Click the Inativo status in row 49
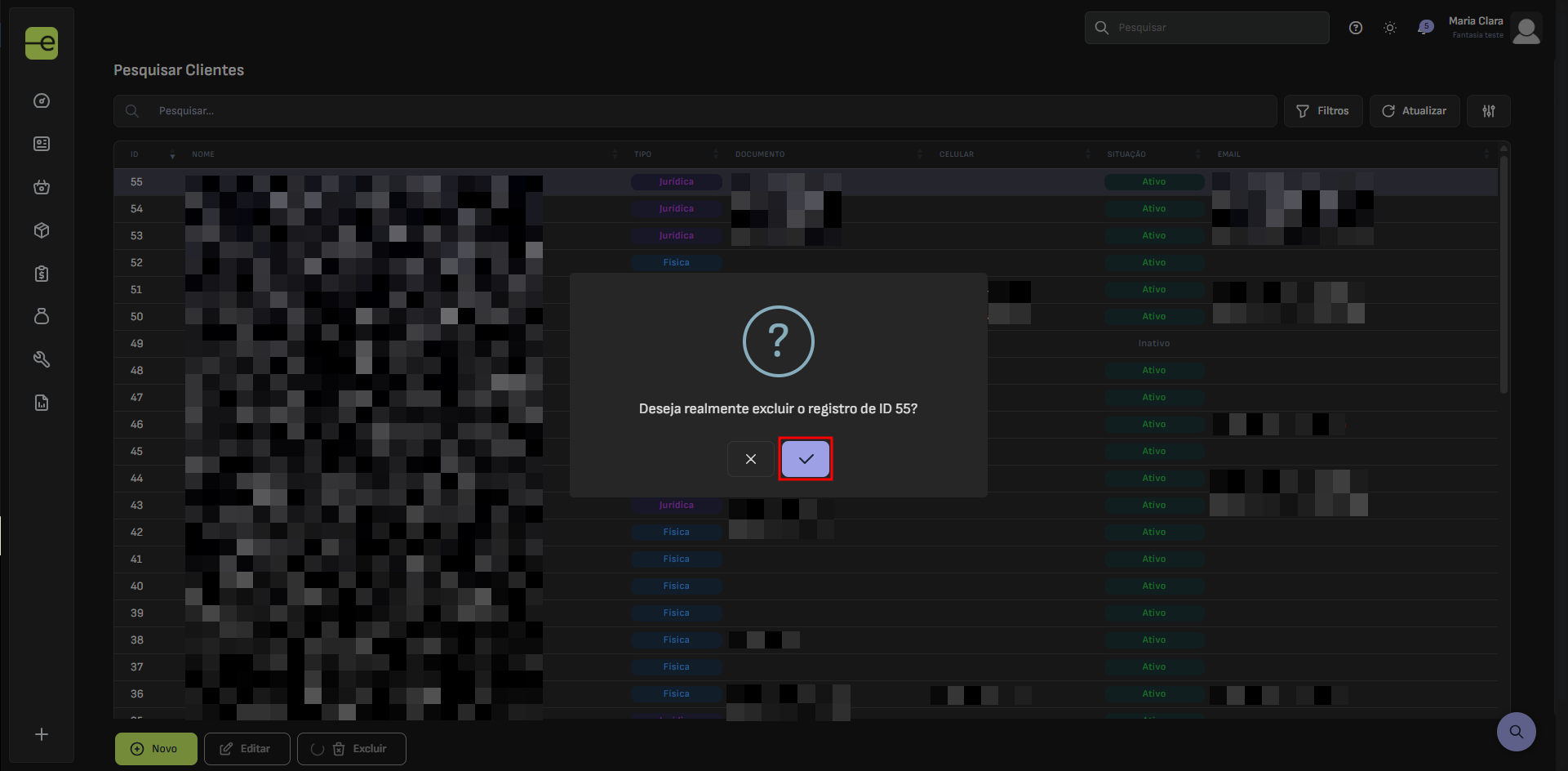Viewport: 1568px width, 771px height. (x=1154, y=344)
